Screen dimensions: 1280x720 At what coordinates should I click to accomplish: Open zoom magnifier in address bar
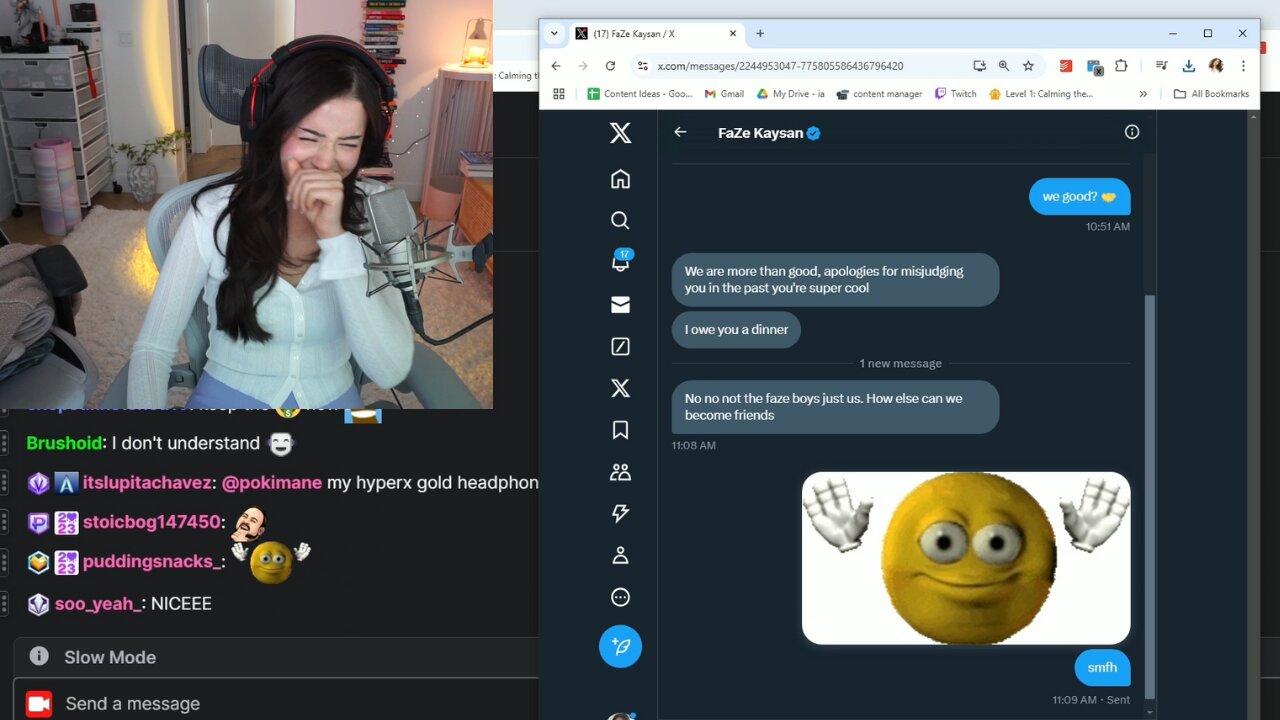[1004, 66]
